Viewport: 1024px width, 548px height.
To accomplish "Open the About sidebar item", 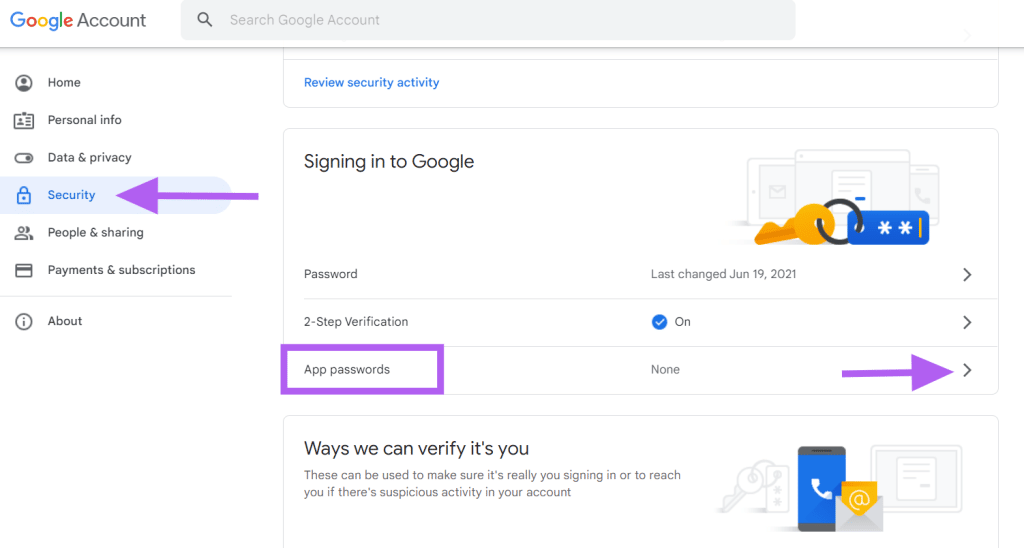I will click(x=65, y=321).
